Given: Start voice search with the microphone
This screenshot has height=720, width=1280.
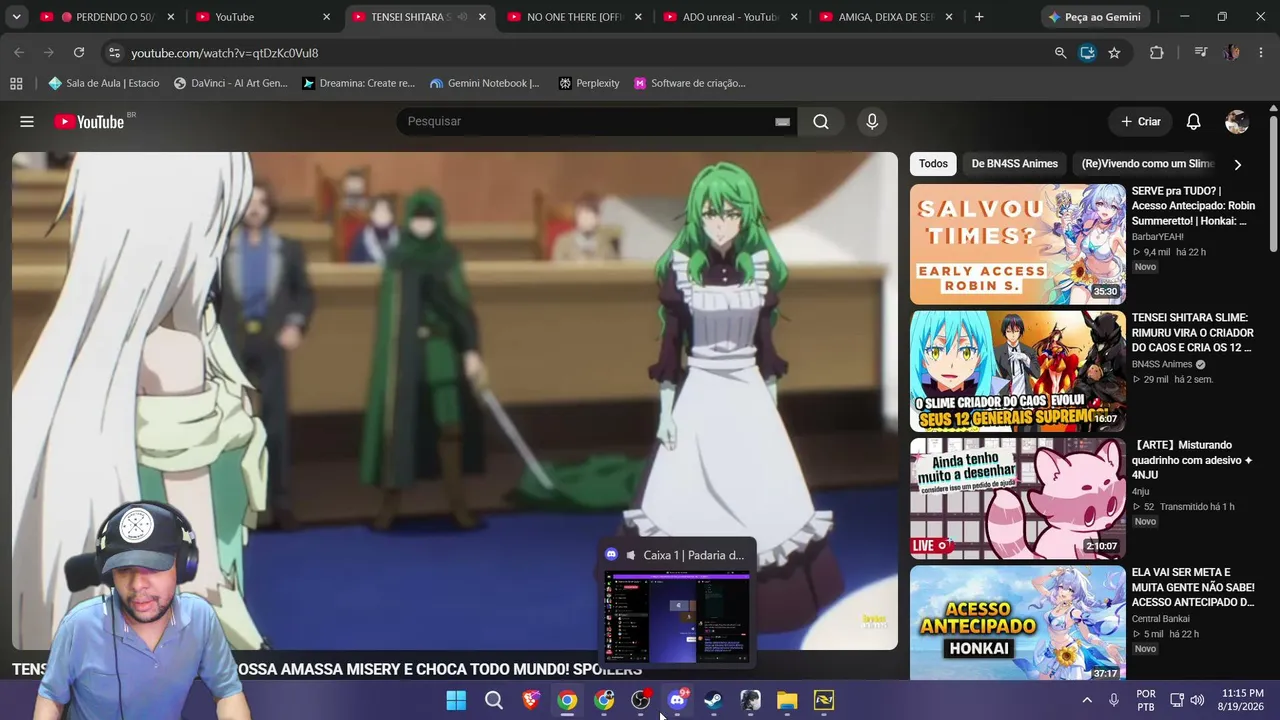Looking at the screenshot, I should (x=872, y=122).
